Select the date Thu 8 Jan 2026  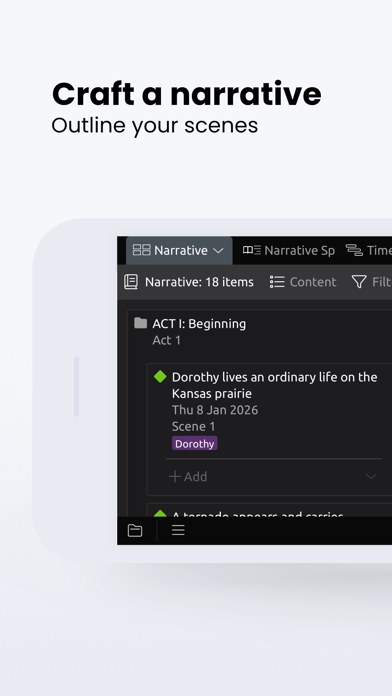pos(215,410)
